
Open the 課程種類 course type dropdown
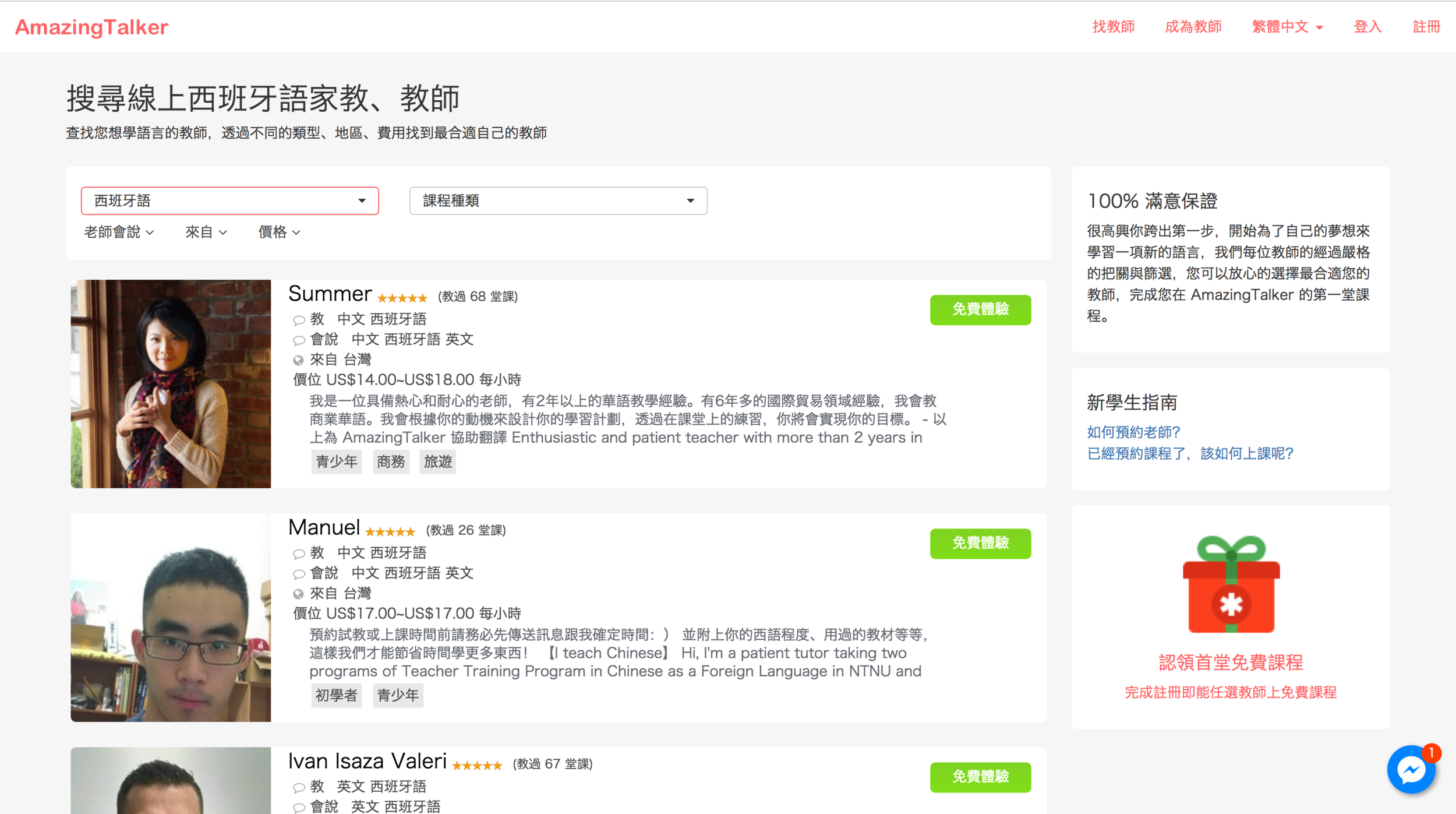tap(558, 200)
